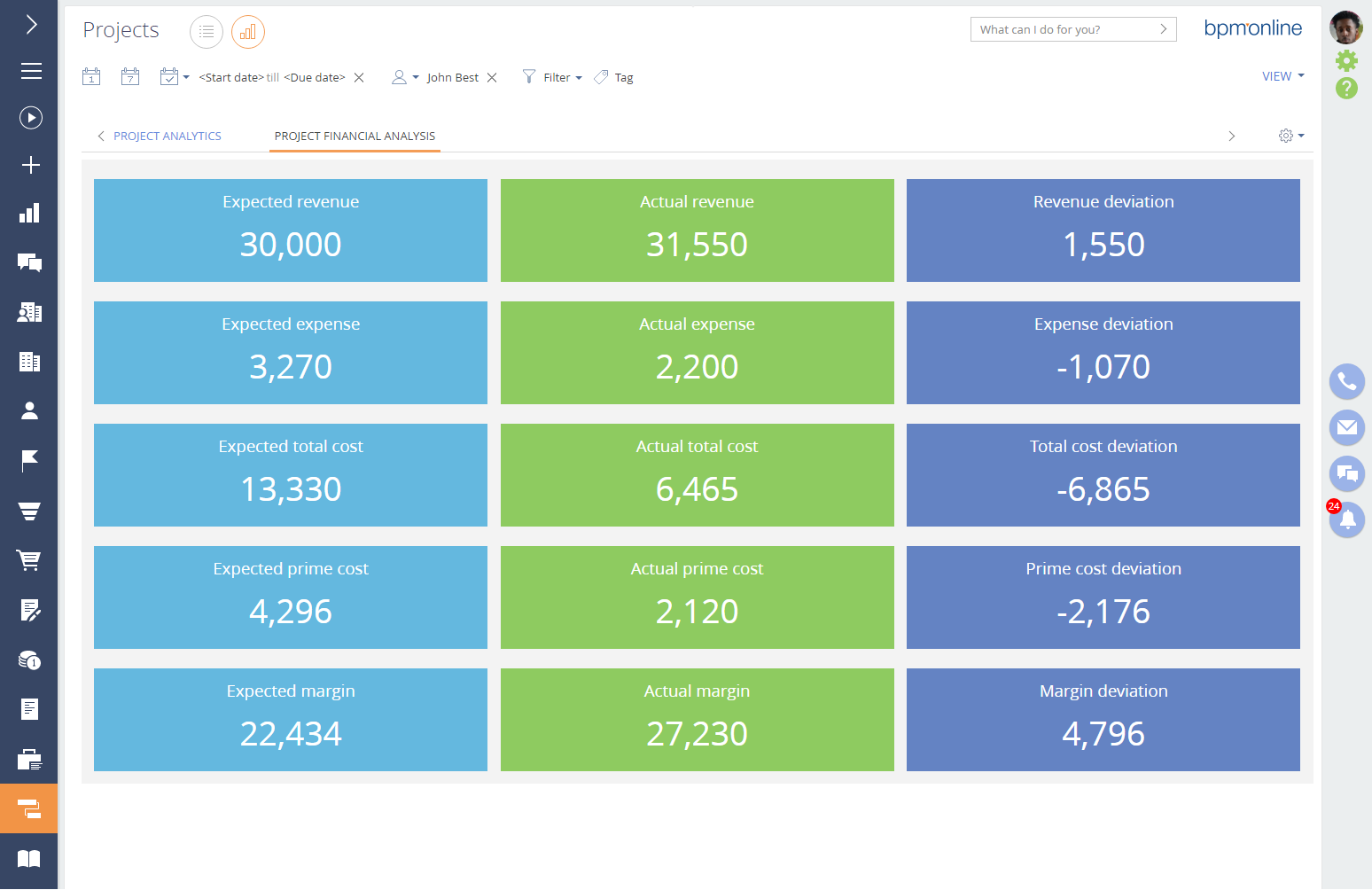Select the Project Financial Analysis tab

355,137
